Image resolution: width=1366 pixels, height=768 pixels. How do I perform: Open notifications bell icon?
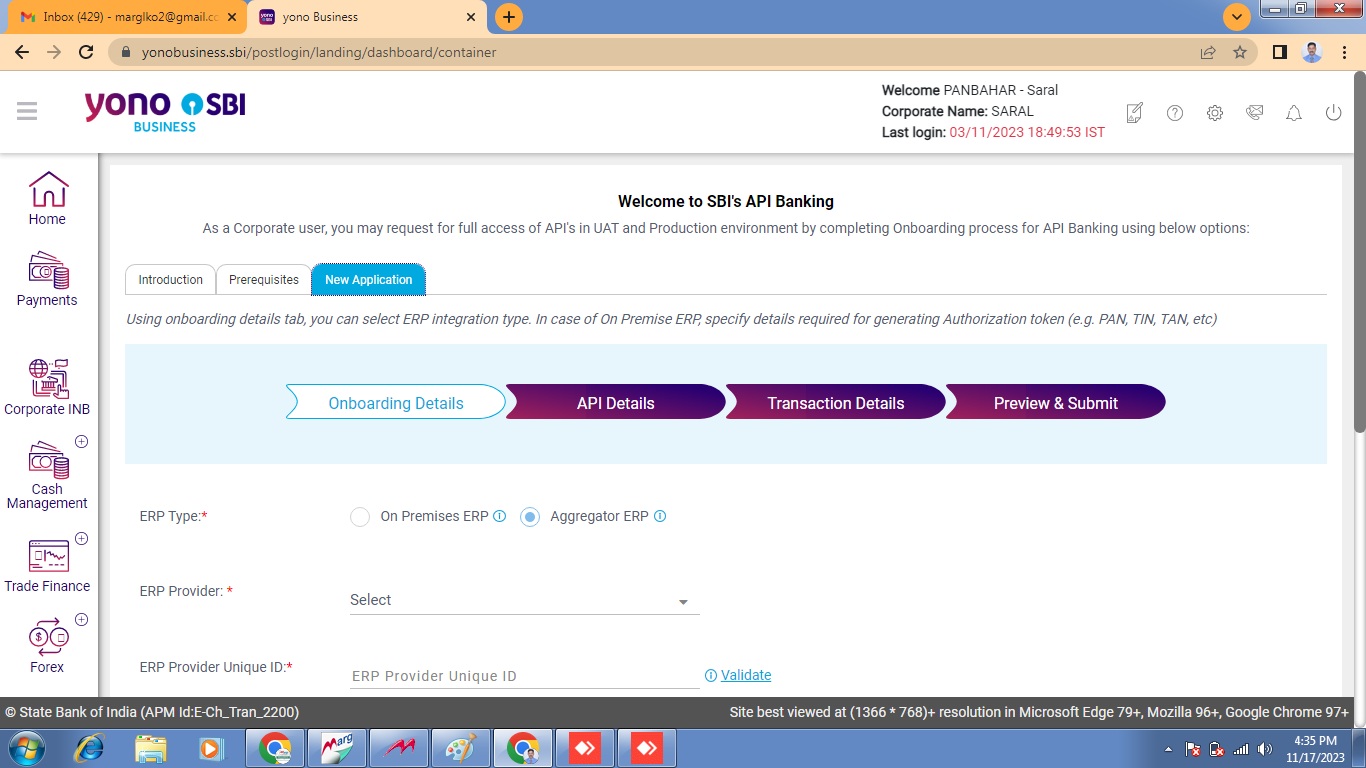pyautogui.click(x=1294, y=113)
